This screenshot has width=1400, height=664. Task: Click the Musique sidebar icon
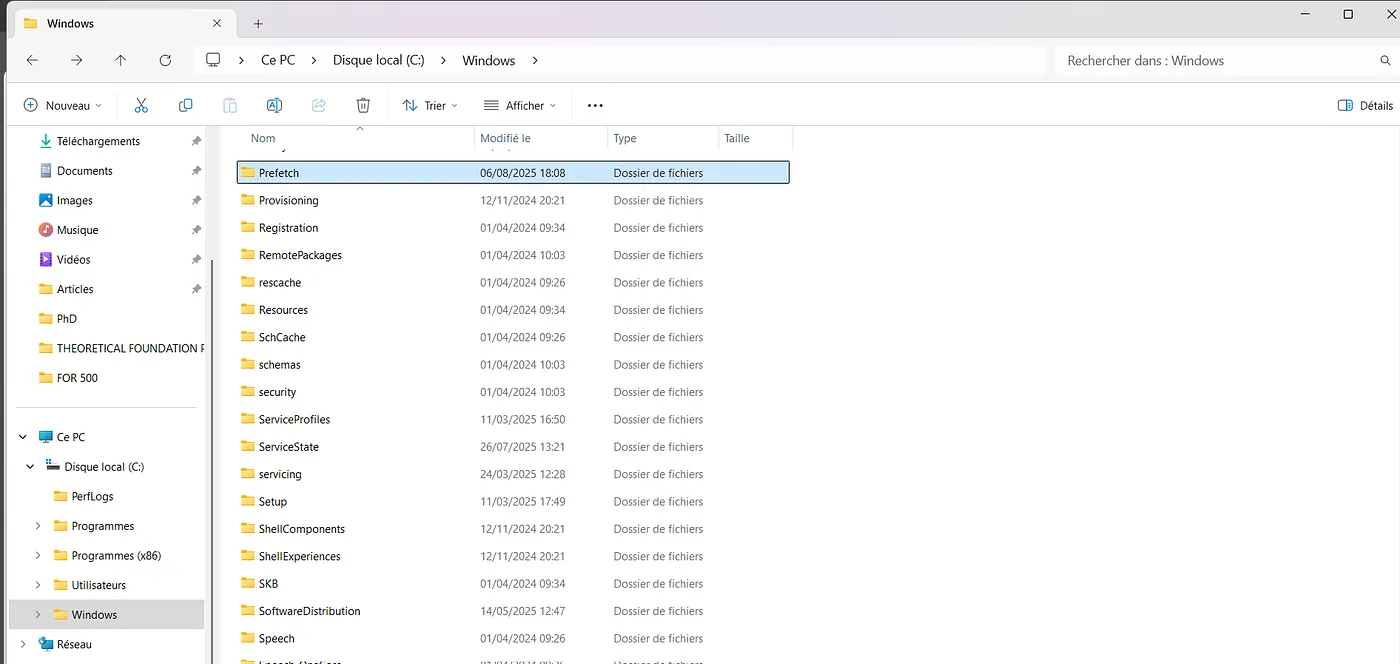coord(45,229)
